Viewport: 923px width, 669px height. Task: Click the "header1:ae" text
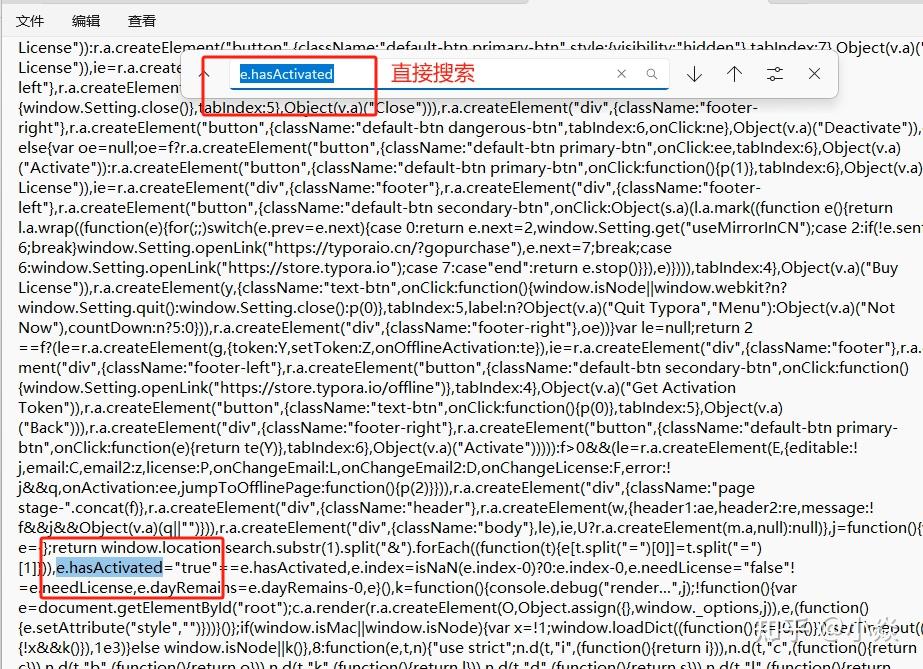pos(671,508)
